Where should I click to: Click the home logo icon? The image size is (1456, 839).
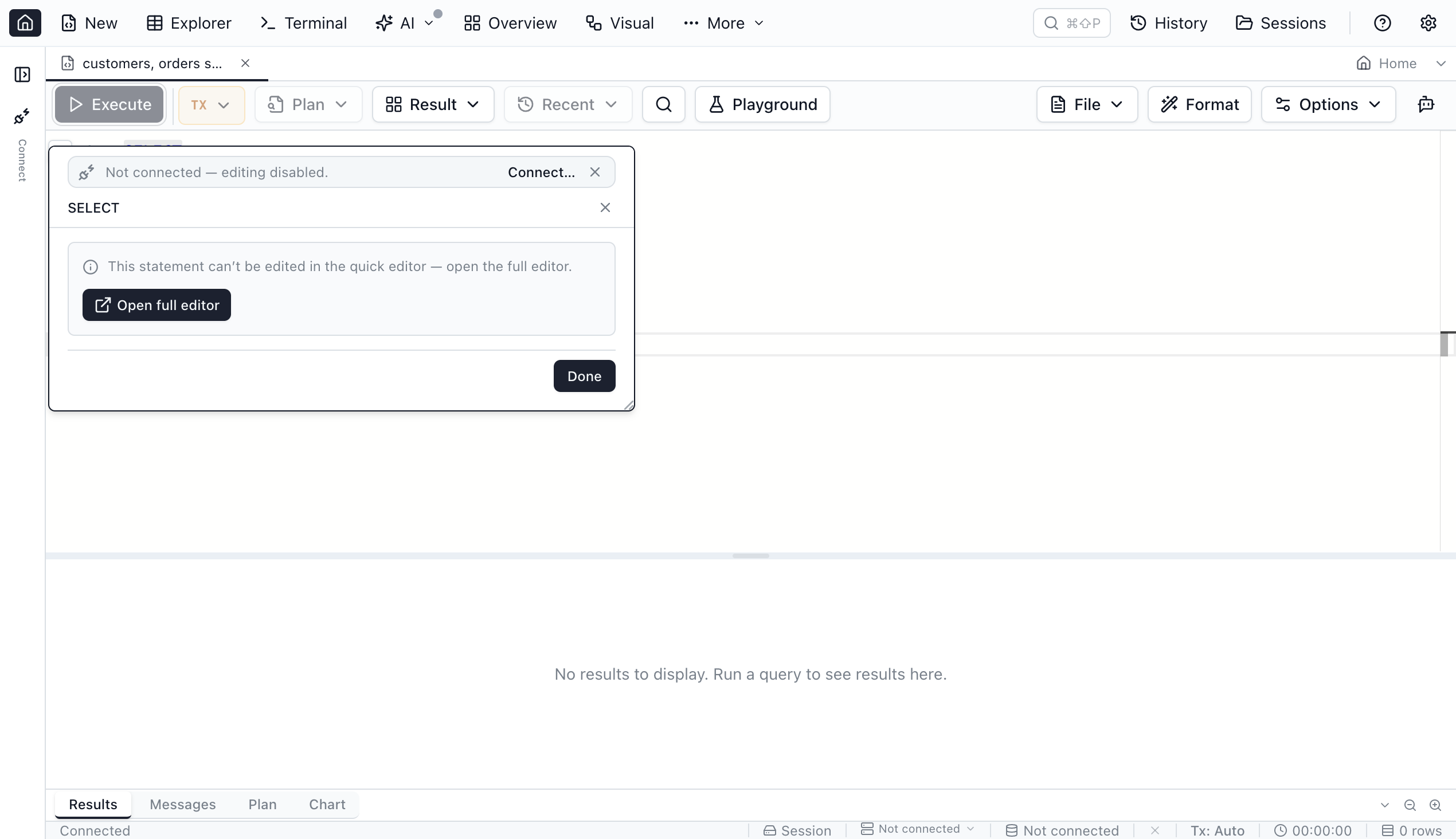coord(25,23)
